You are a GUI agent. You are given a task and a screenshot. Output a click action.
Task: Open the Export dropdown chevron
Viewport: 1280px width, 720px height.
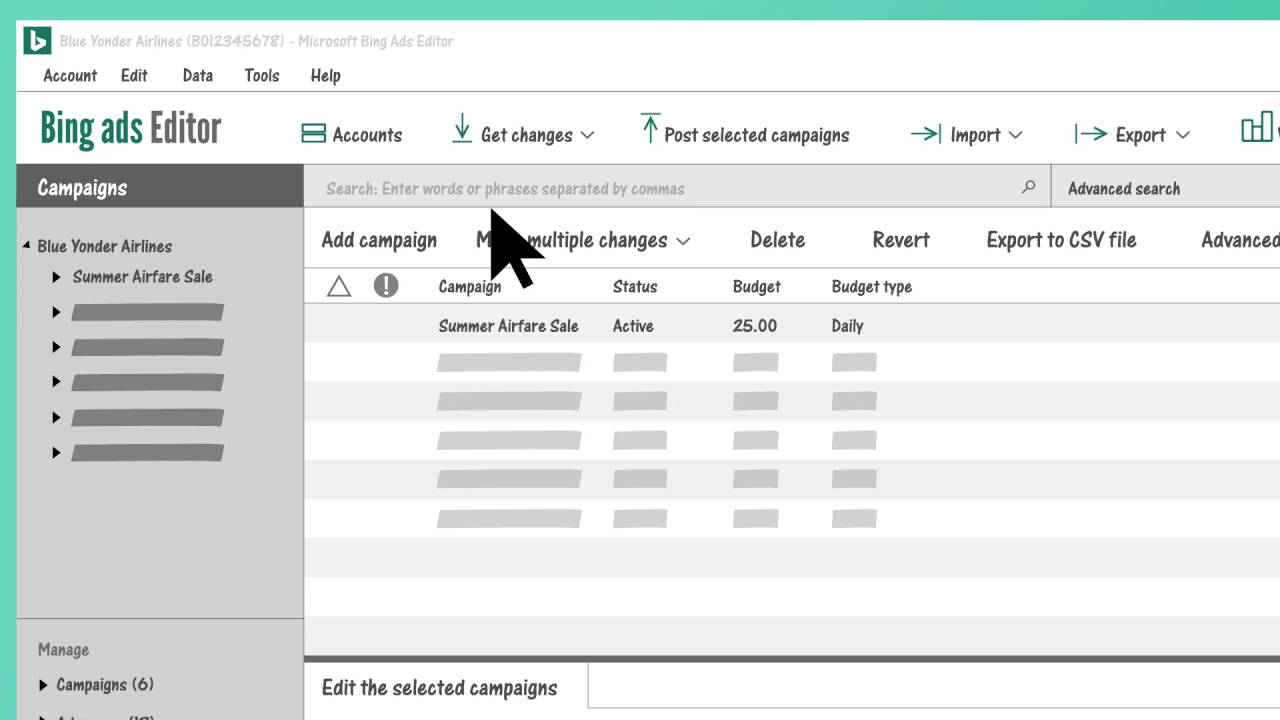click(1183, 135)
